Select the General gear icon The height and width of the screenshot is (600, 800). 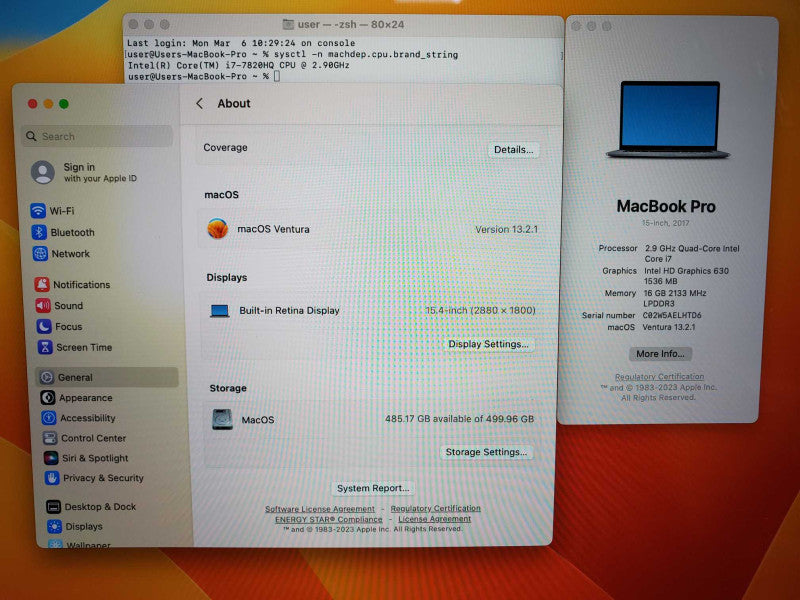pos(46,377)
